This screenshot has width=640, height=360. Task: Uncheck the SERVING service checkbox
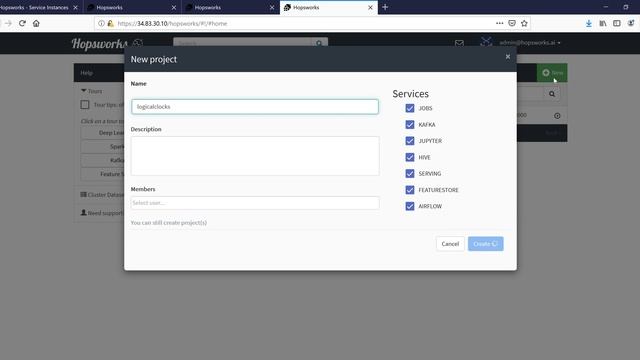(410, 173)
